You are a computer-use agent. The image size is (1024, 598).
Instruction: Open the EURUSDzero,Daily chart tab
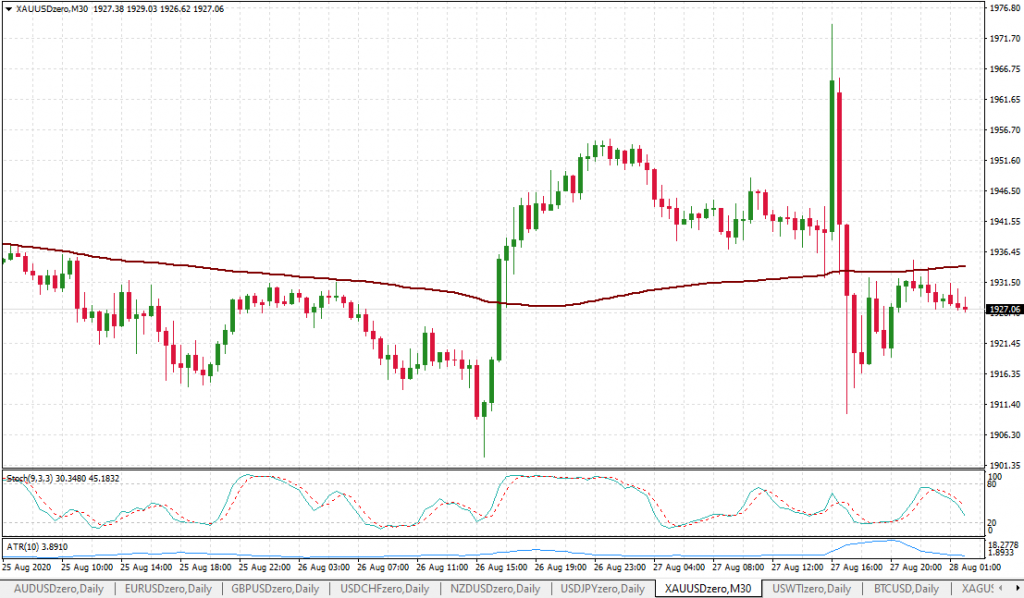[169, 589]
